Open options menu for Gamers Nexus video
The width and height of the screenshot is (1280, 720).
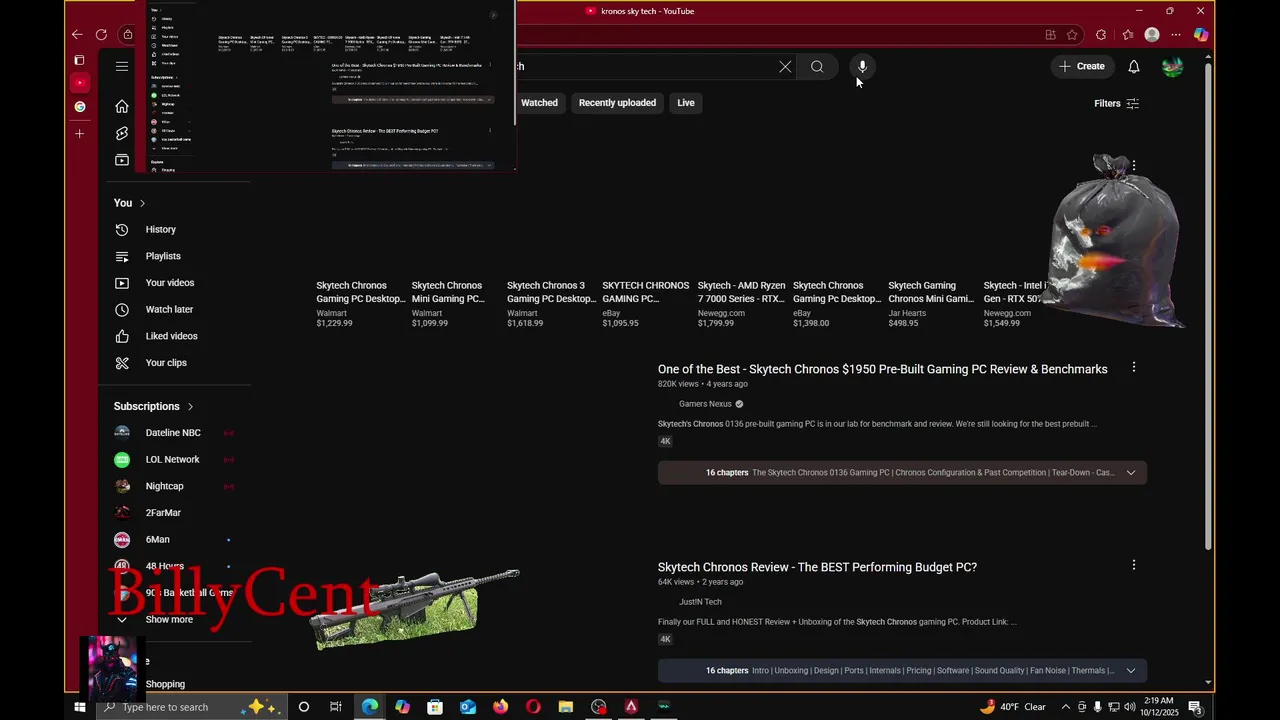[x=1133, y=367]
